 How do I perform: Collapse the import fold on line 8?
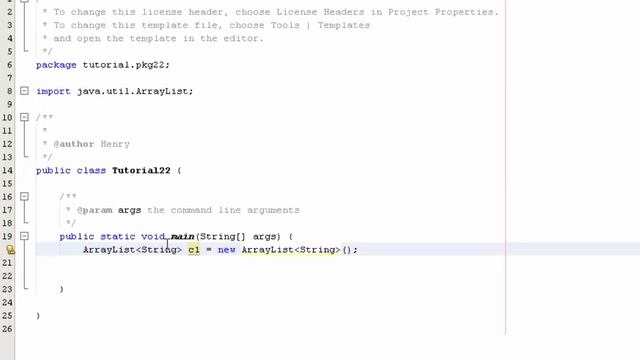(24, 91)
